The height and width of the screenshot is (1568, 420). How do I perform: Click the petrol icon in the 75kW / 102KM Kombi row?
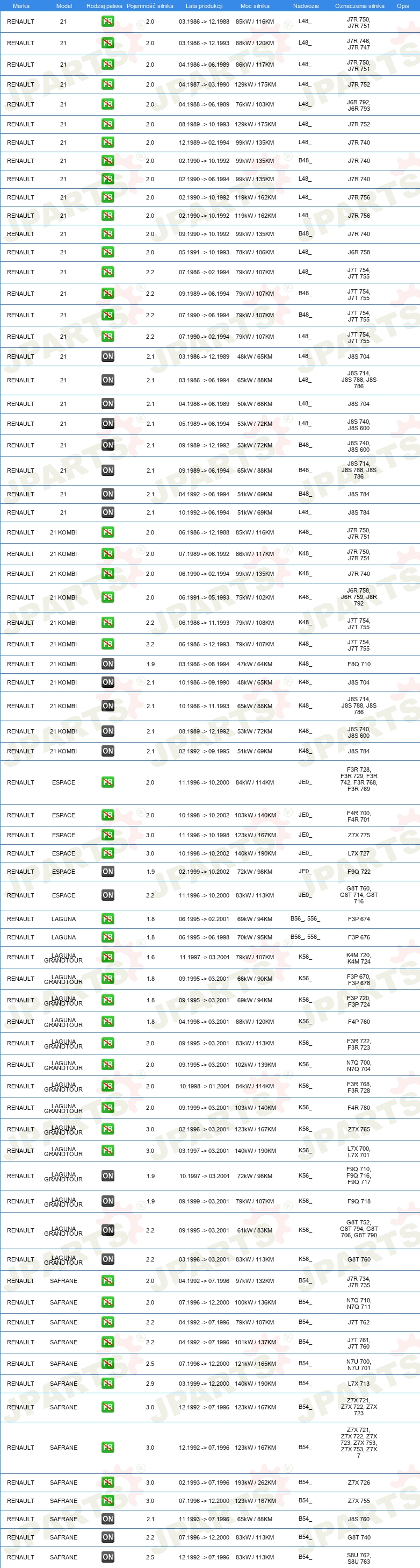coord(107,597)
